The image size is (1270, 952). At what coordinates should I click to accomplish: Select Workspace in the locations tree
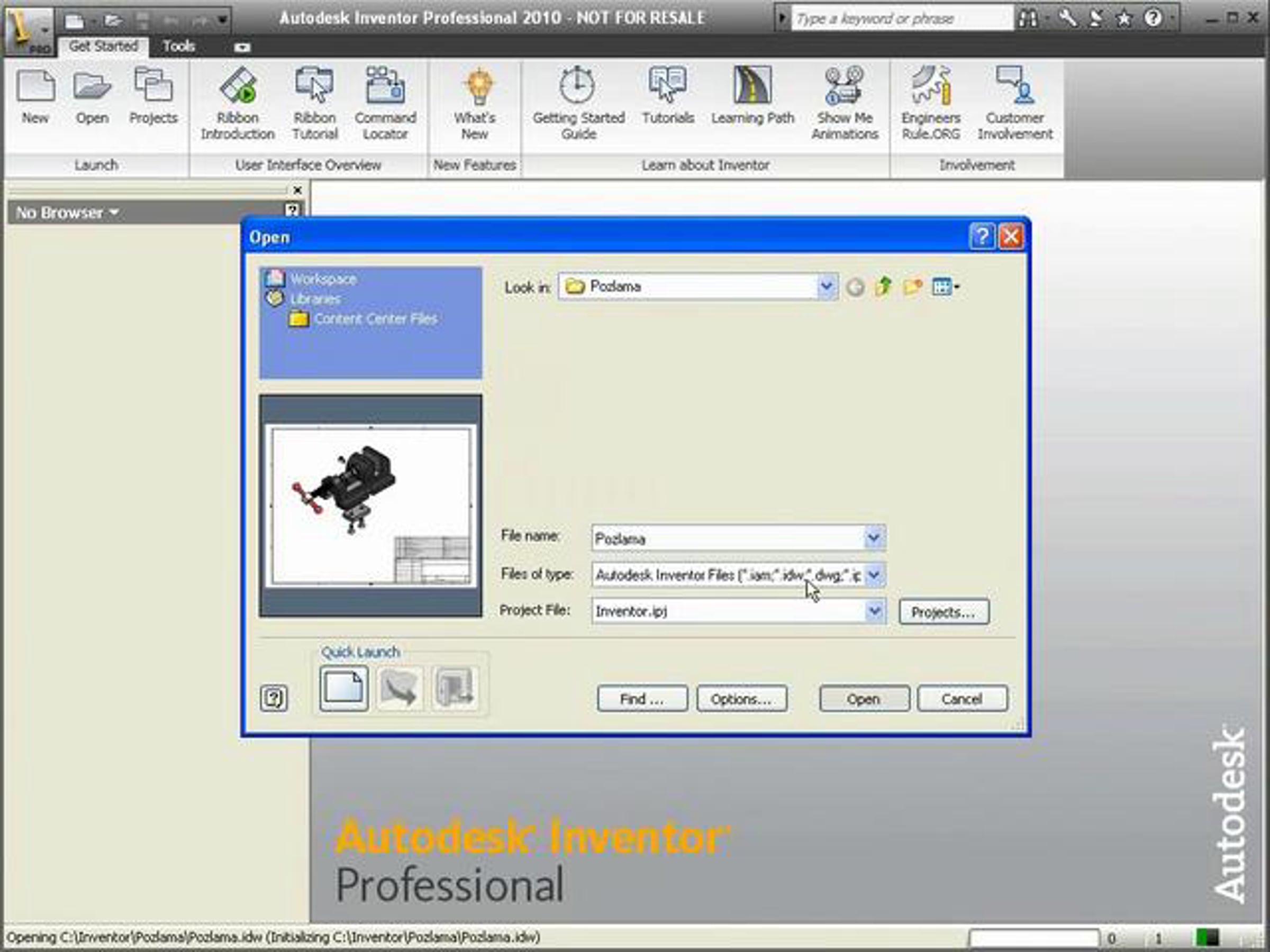(323, 279)
